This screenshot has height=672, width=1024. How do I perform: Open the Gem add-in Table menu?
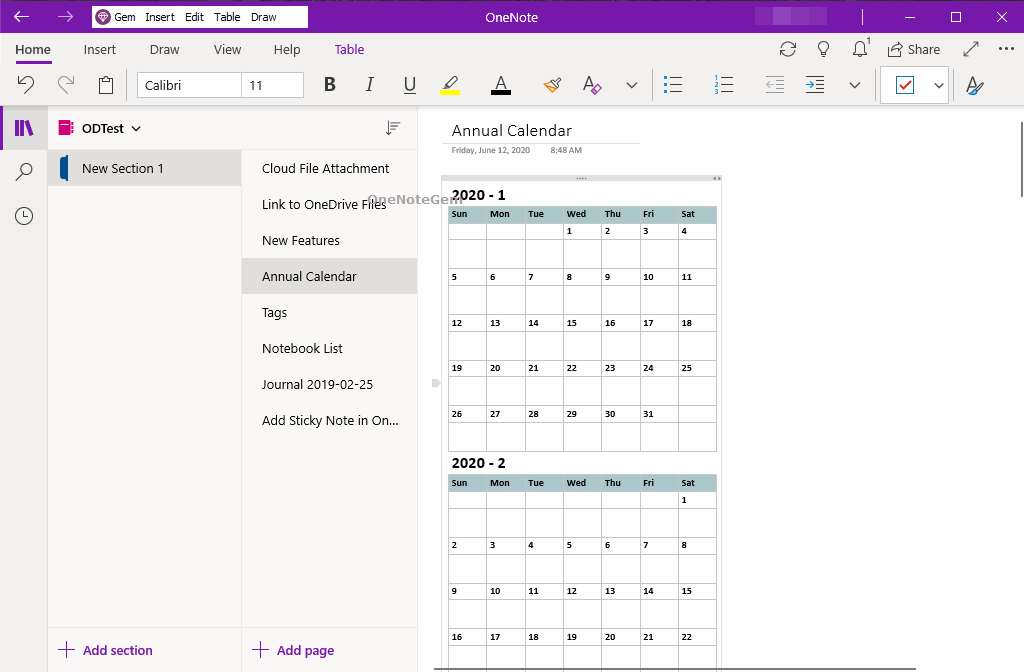(x=227, y=17)
